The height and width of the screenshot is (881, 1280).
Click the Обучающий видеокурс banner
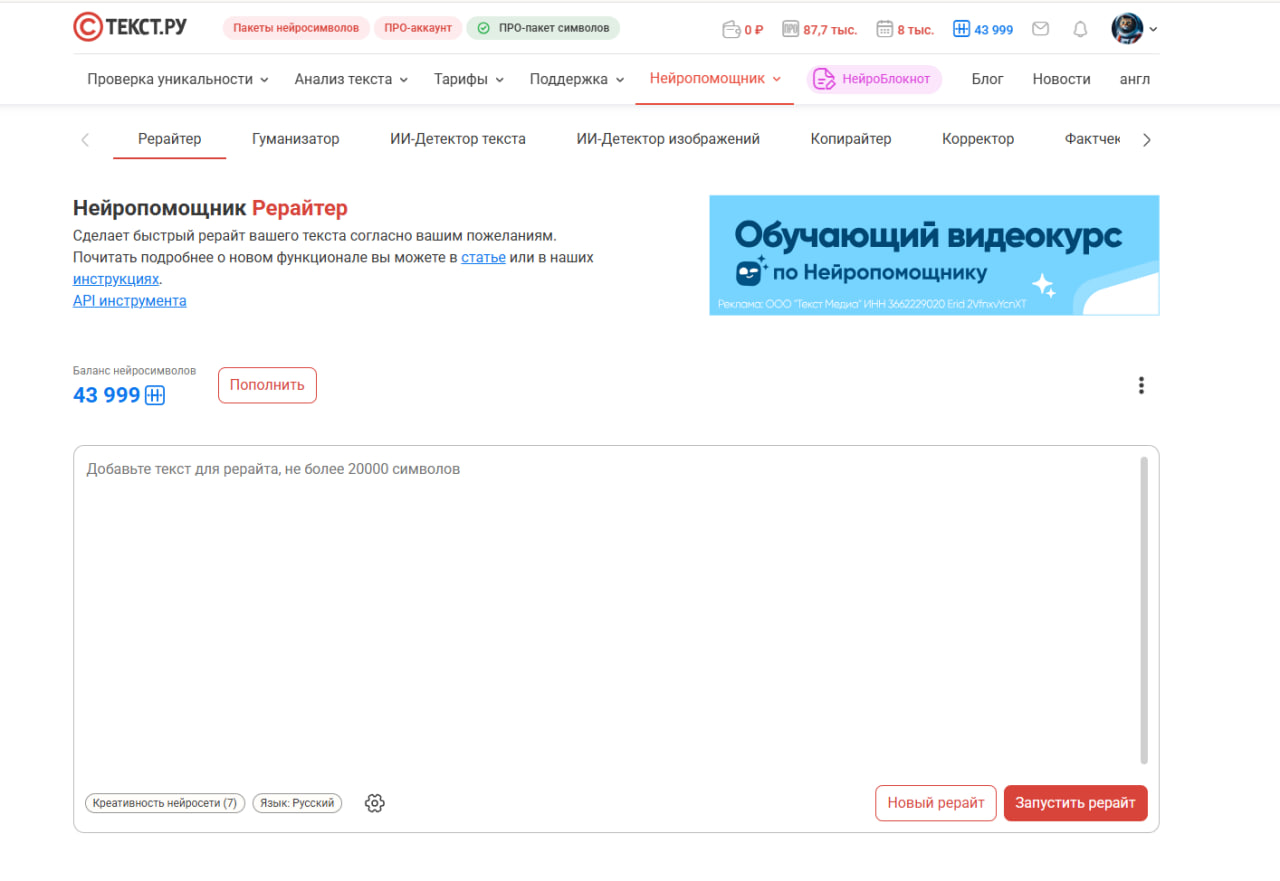tap(934, 255)
